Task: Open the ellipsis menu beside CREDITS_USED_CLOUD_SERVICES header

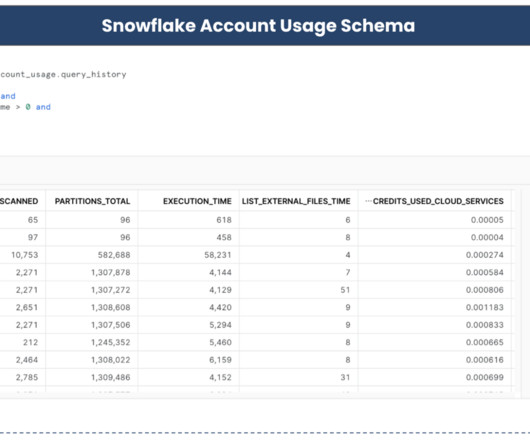Action: [368, 201]
